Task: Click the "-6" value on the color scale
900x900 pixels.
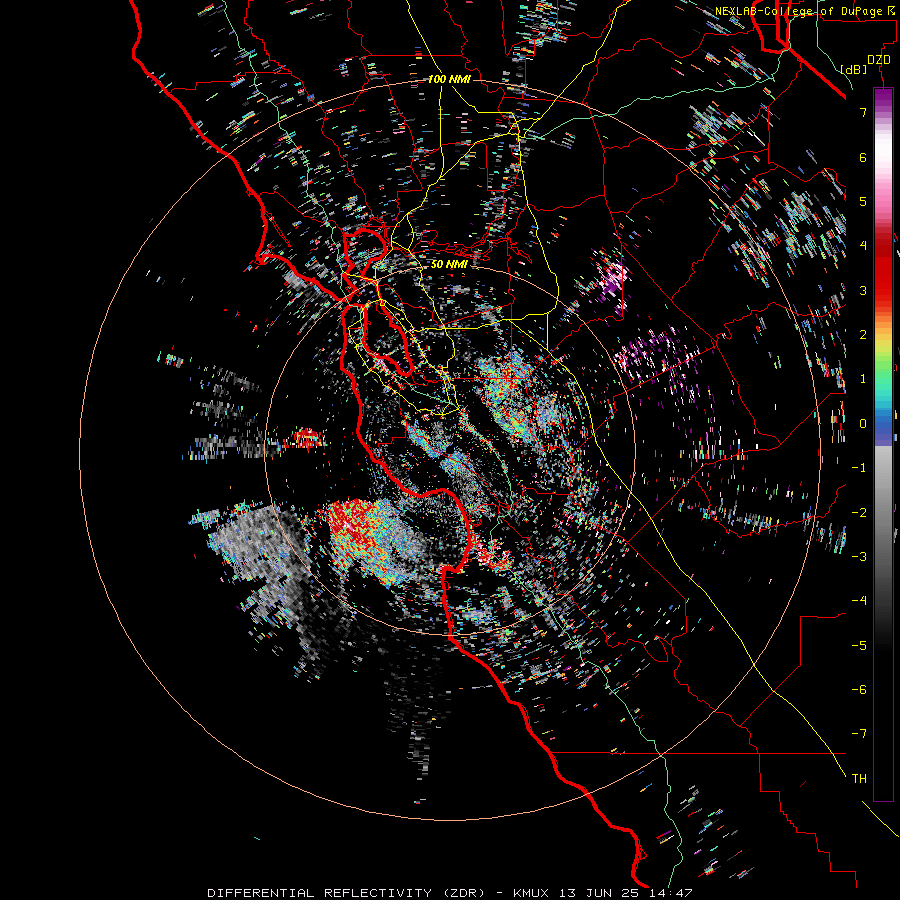Action: (x=859, y=690)
